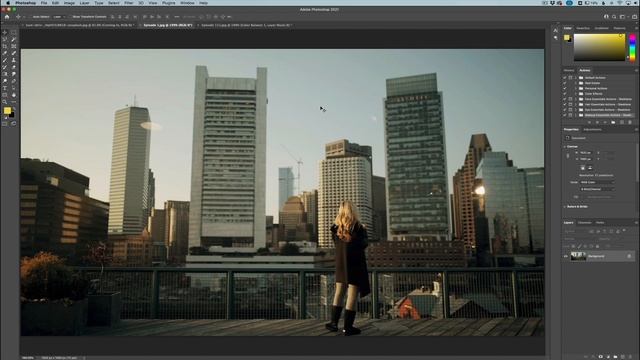This screenshot has height=360, width=640.
Task: Open search at top right
Action: point(614,17)
